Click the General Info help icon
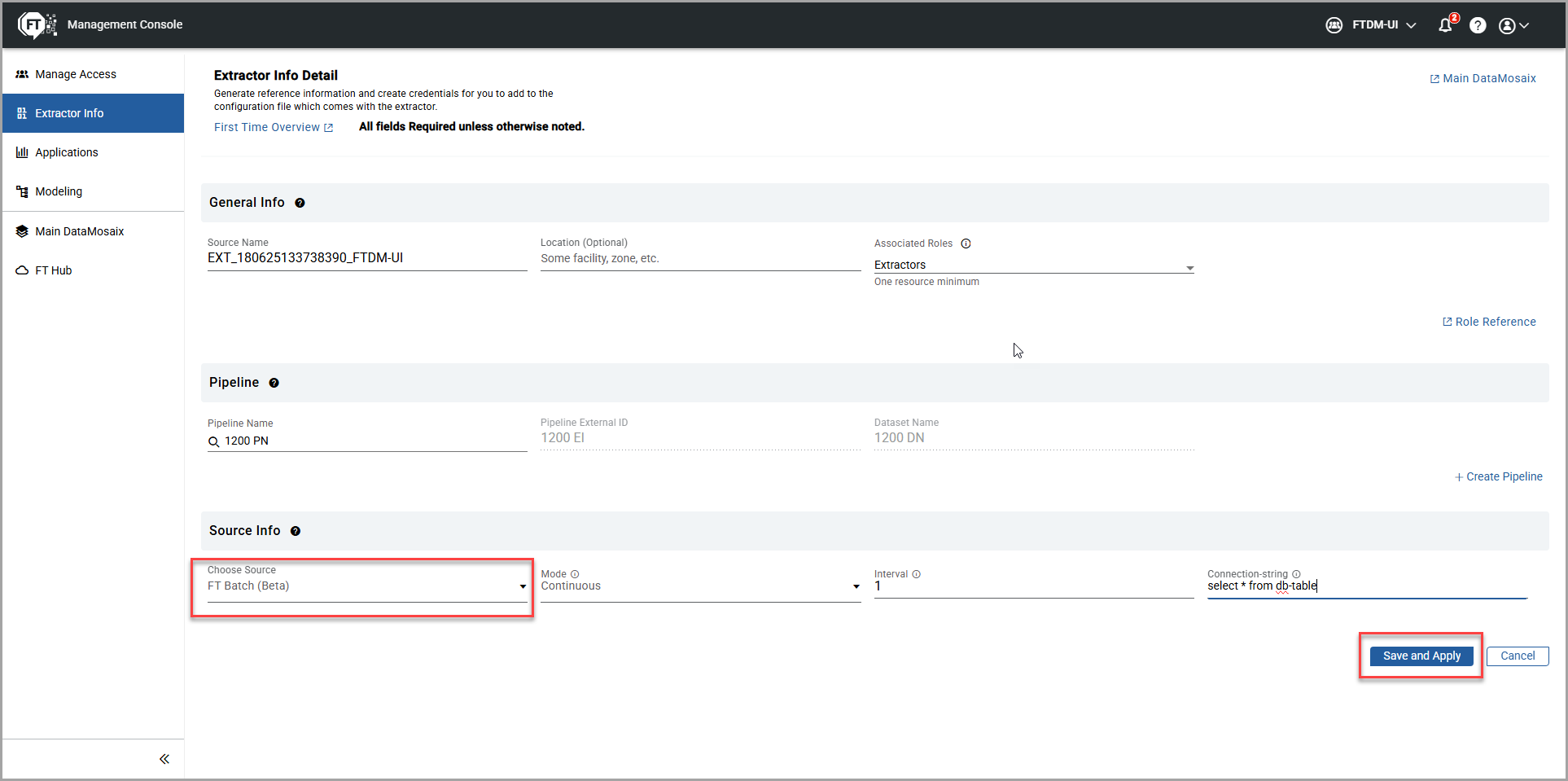The height and width of the screenshot is (781, 1568). [x=300, y=203]
